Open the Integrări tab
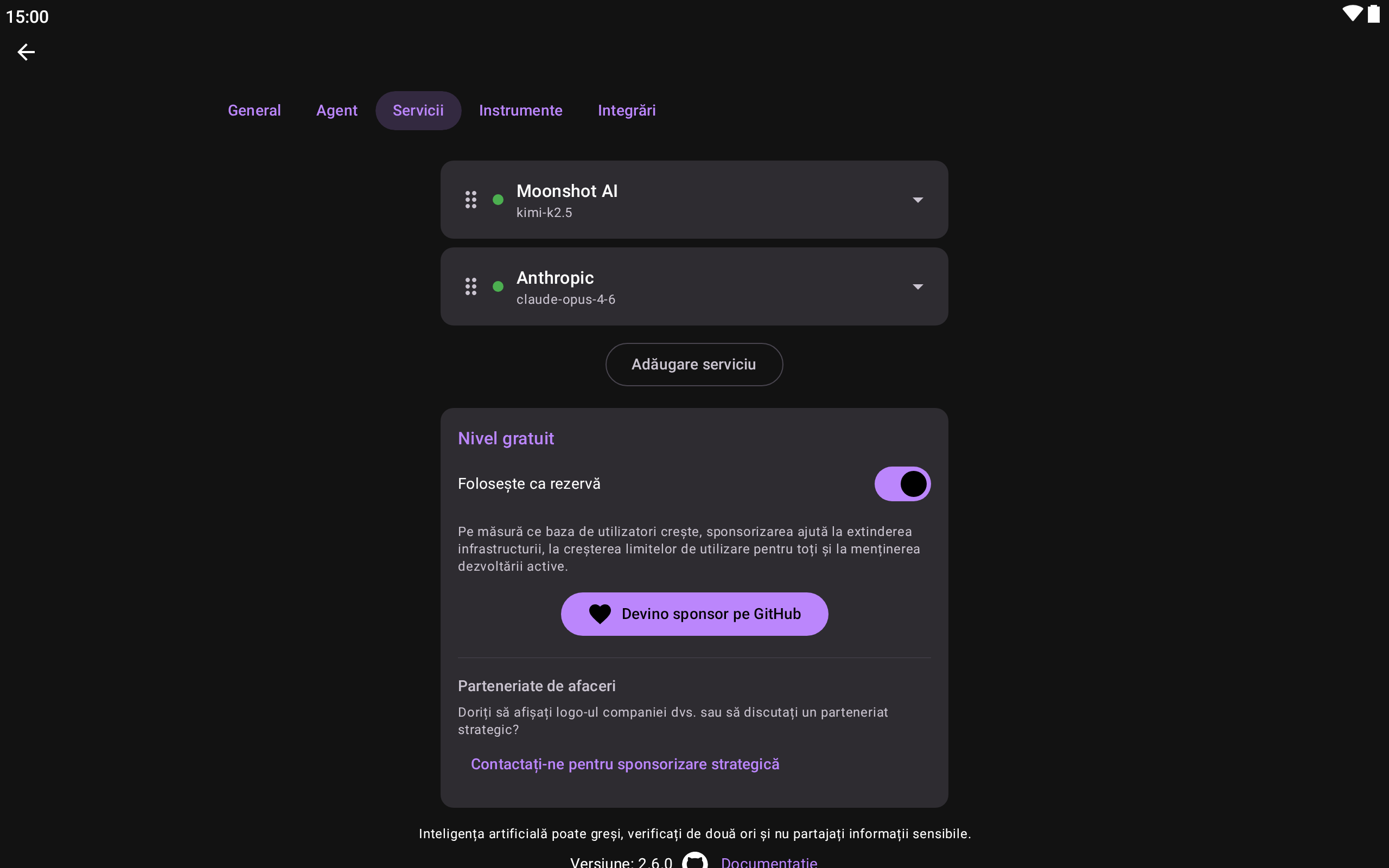The width and height of the screenshot is (1389, 868). point(627,110)
